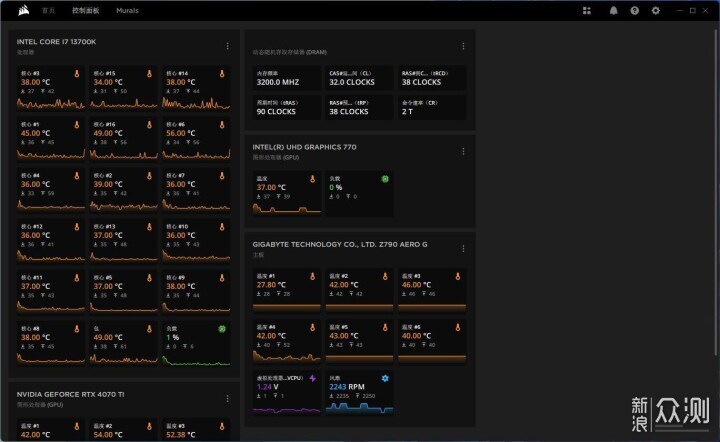Click thermometer icon on 核心 #14 tile
Image resolution: width=720 pixels, height=442 pixels.
point(222,74)
